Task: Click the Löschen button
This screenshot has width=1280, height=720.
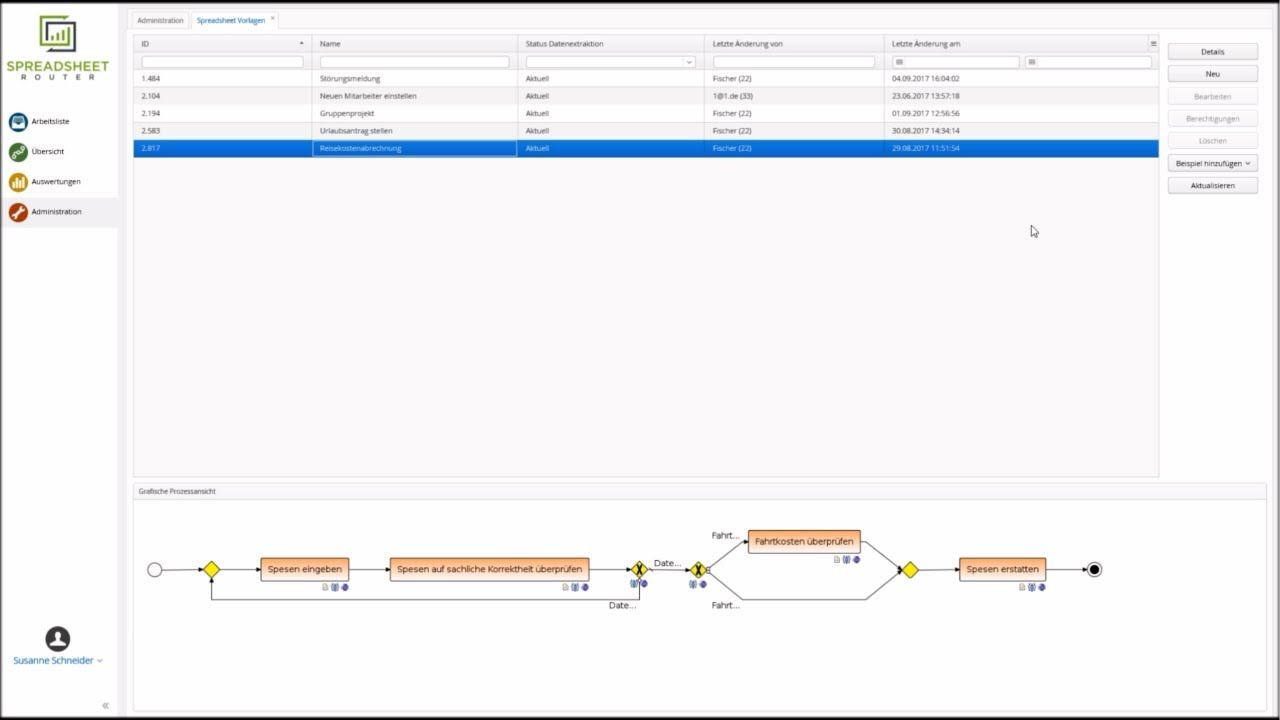Action: tap(1213, 141)
